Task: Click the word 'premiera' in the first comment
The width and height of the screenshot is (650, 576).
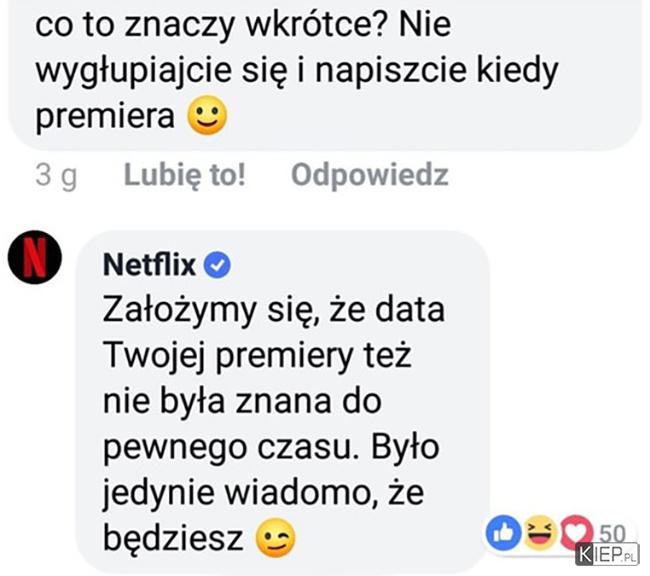Action: 105,117
